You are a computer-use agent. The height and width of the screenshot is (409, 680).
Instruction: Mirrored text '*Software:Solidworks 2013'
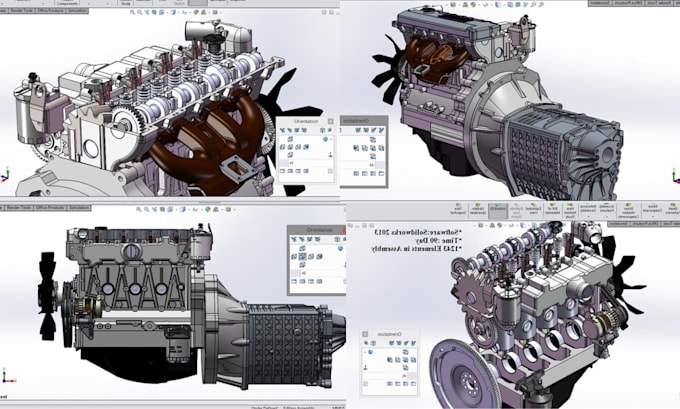pos(416,232)
